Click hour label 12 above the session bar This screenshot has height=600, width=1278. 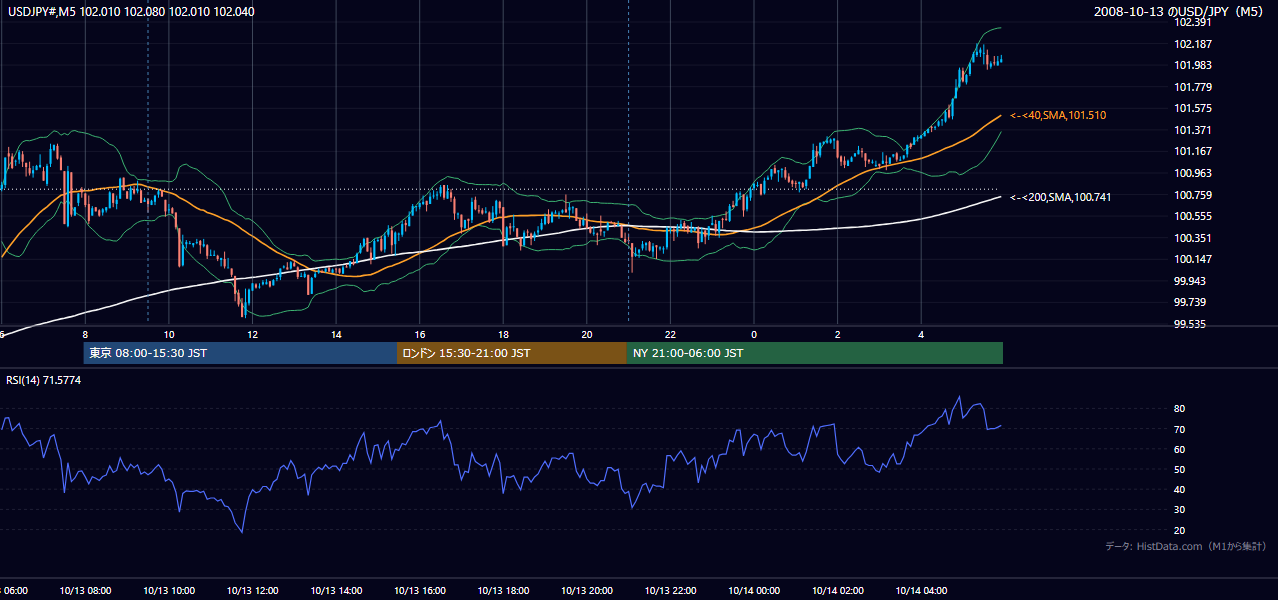click(x=253, y=335)
